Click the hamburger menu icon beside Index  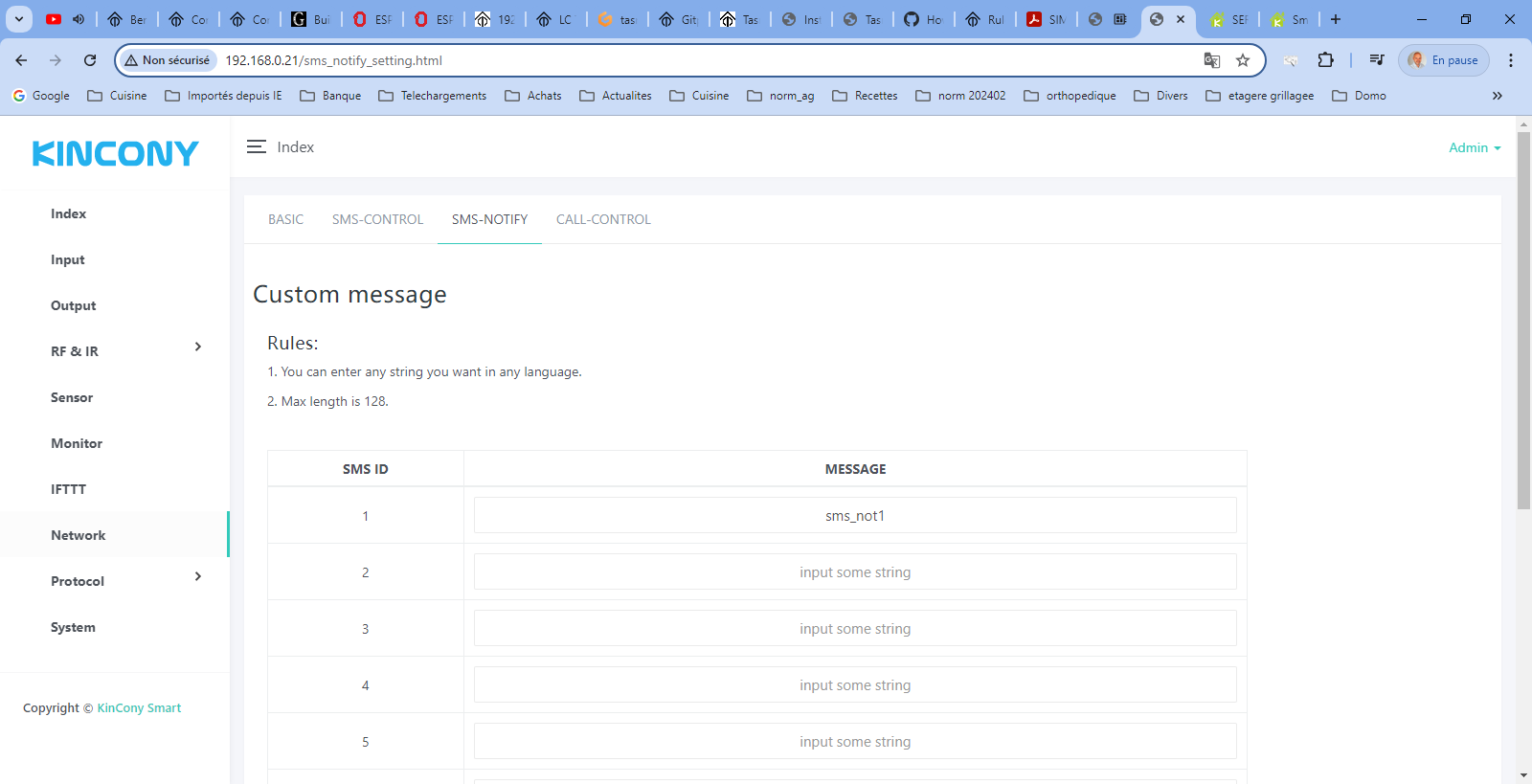pos(256,146)
